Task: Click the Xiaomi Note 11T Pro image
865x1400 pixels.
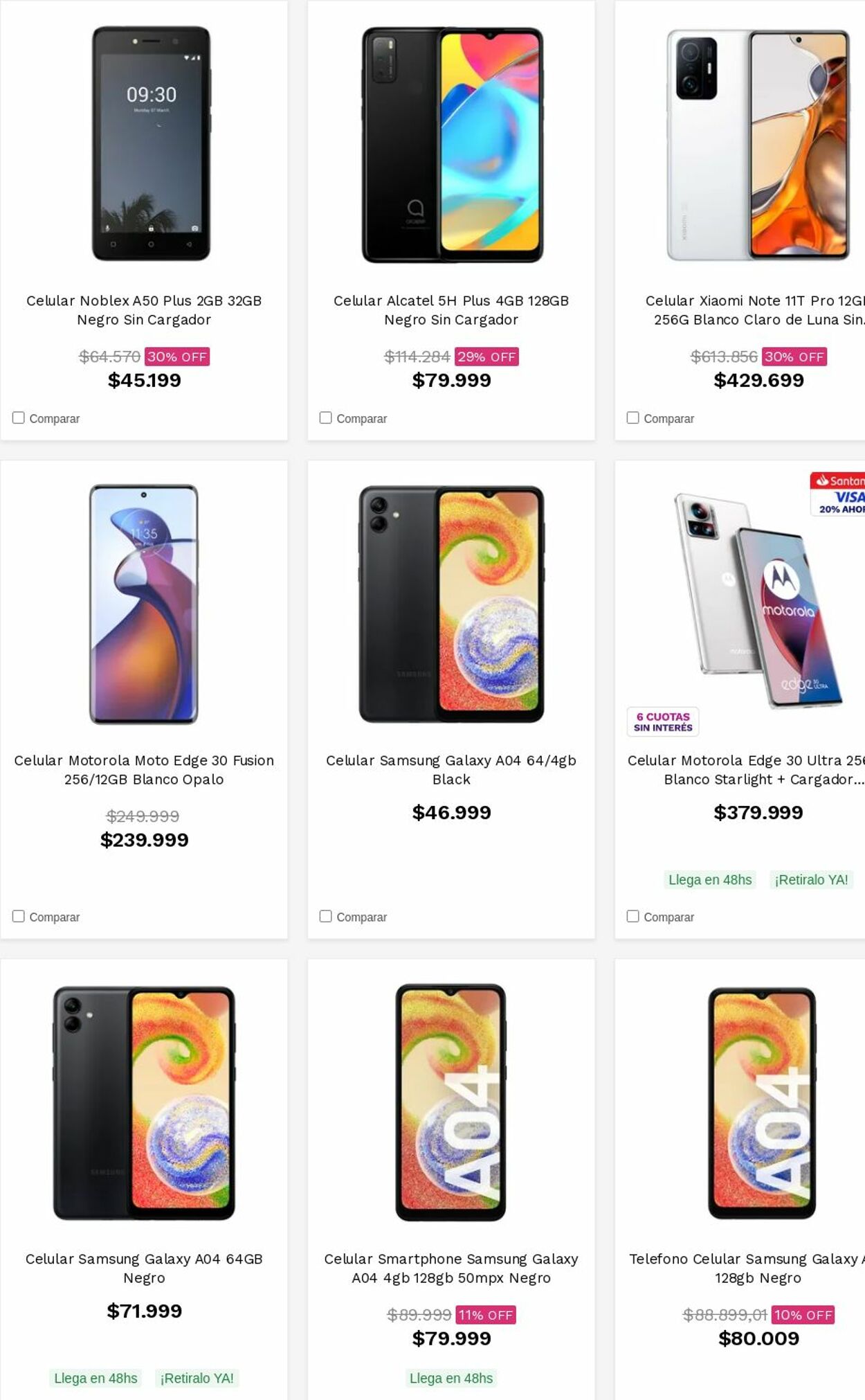Action: click(758, 144)
